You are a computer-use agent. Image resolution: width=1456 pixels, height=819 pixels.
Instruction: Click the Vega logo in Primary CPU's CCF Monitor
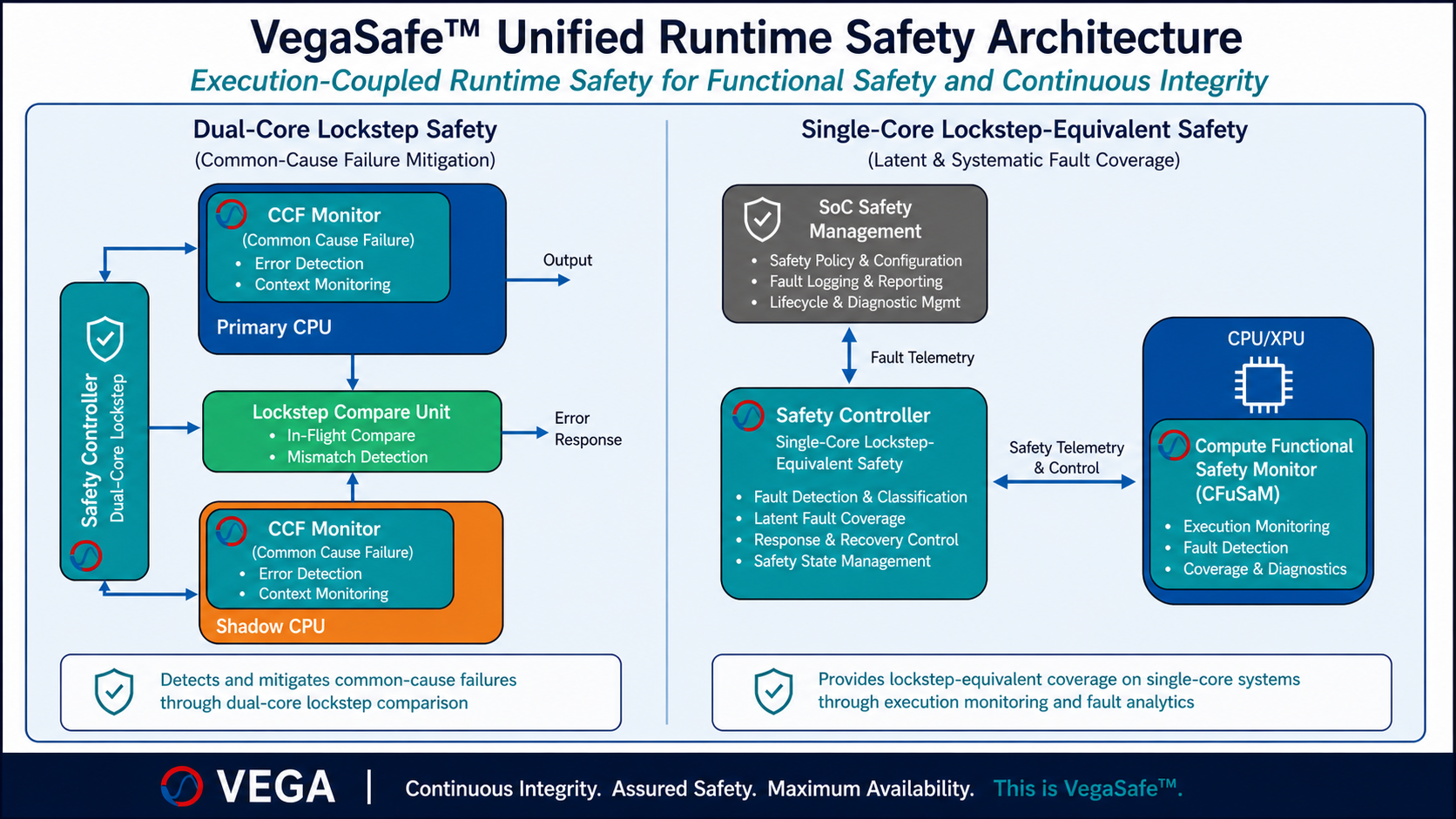(232, 214)
